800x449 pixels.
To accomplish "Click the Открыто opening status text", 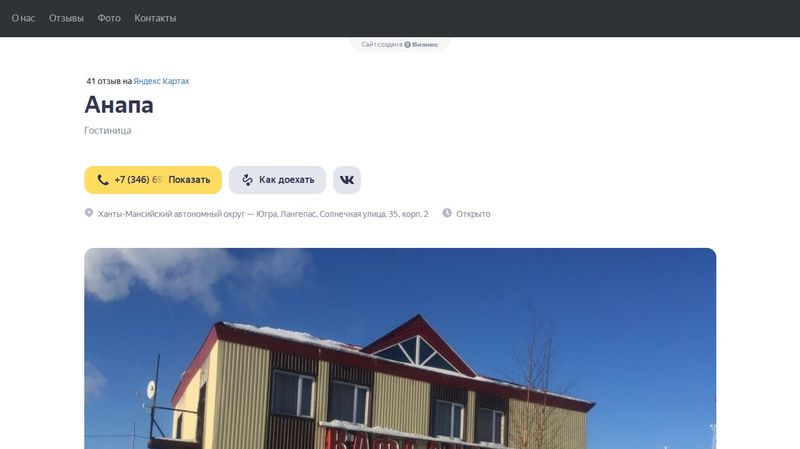I will [x=473, y=214].
